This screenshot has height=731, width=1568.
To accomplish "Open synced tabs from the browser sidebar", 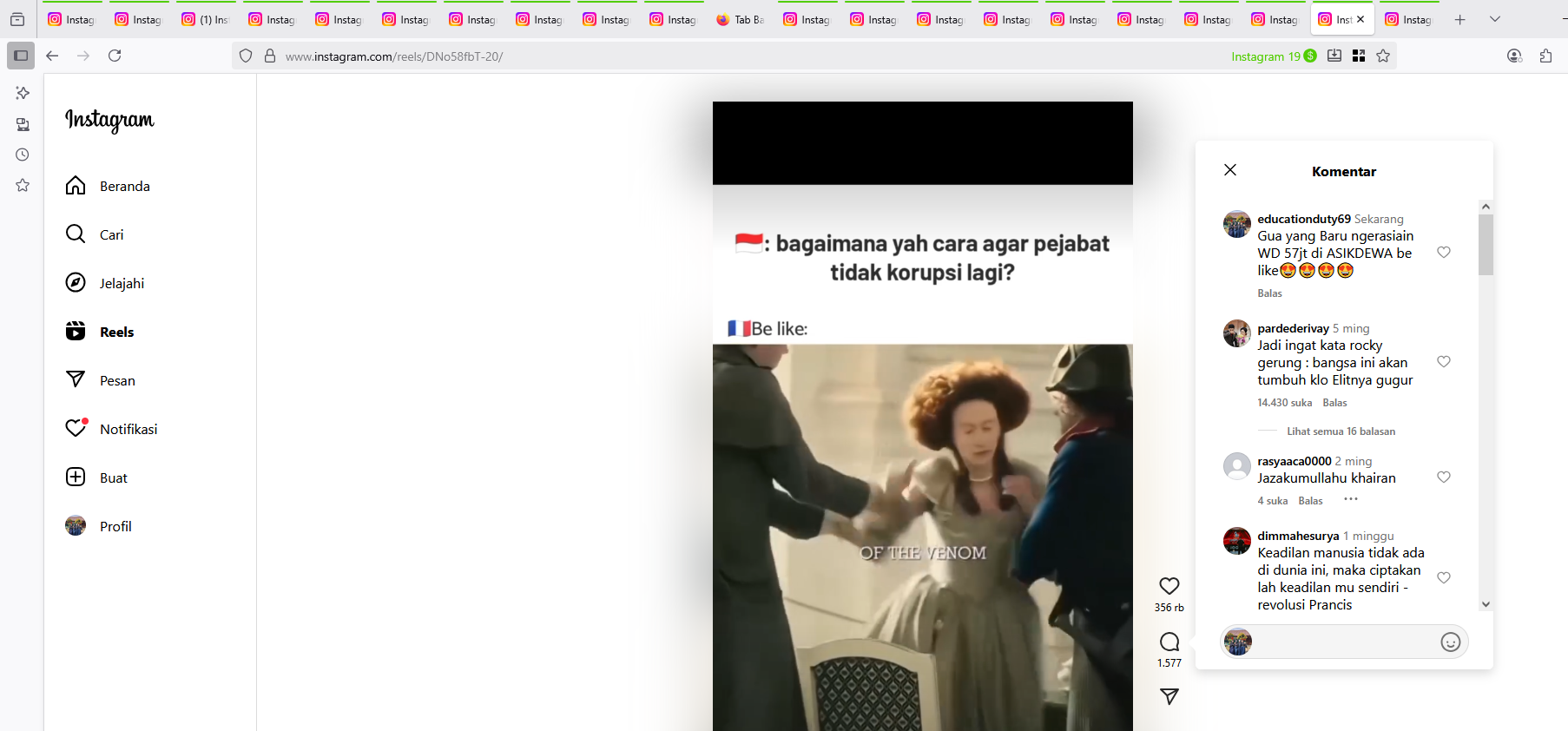I will [23, 124].
